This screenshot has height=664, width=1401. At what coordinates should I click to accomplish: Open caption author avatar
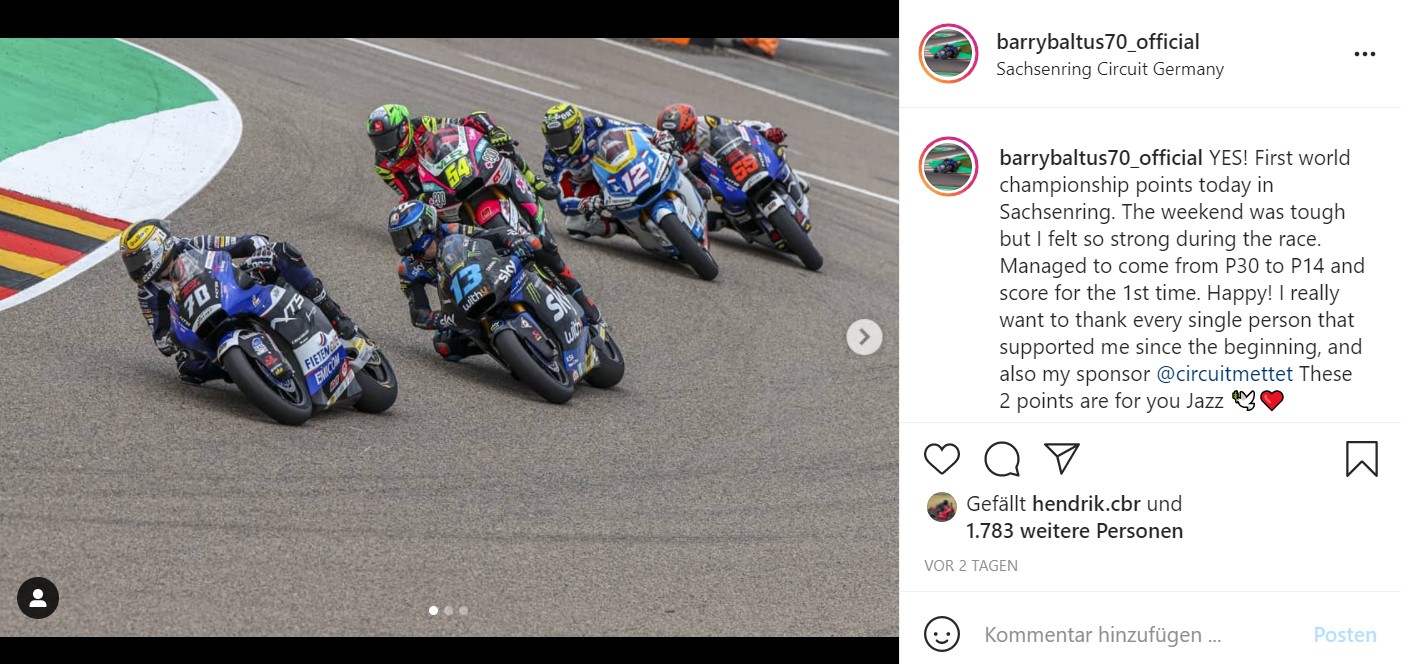948,166
